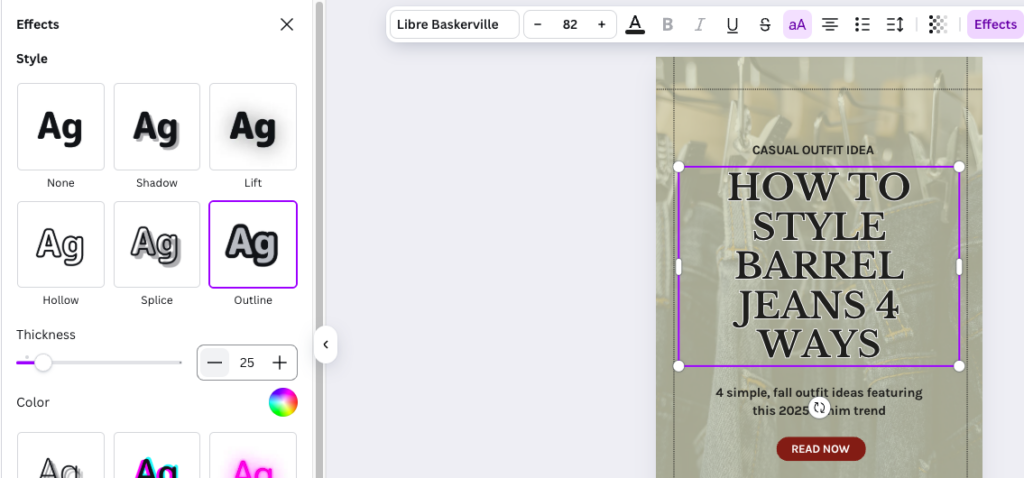This screenshot has width=1024, height=478.
Task: Click the thickness value field showing 25
Action: (247, 362)
